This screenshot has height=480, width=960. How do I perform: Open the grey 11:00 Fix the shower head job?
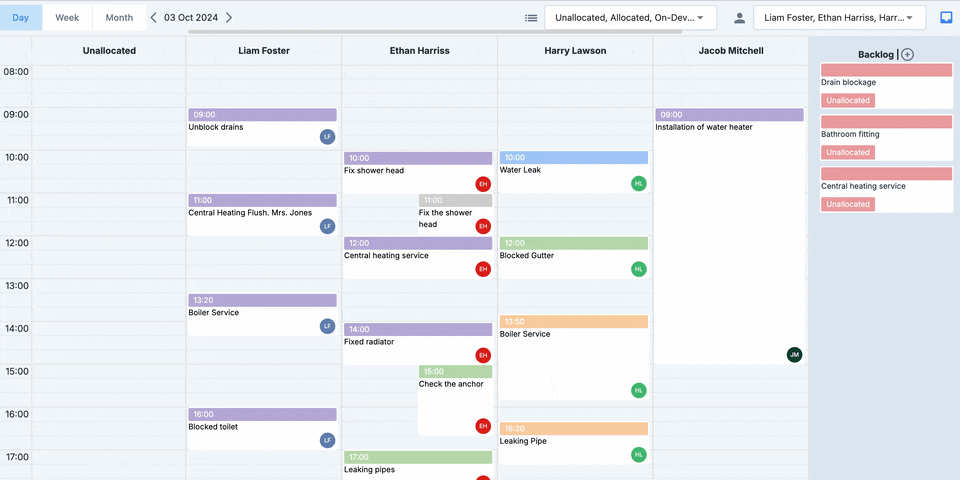[x=456, y=214]
